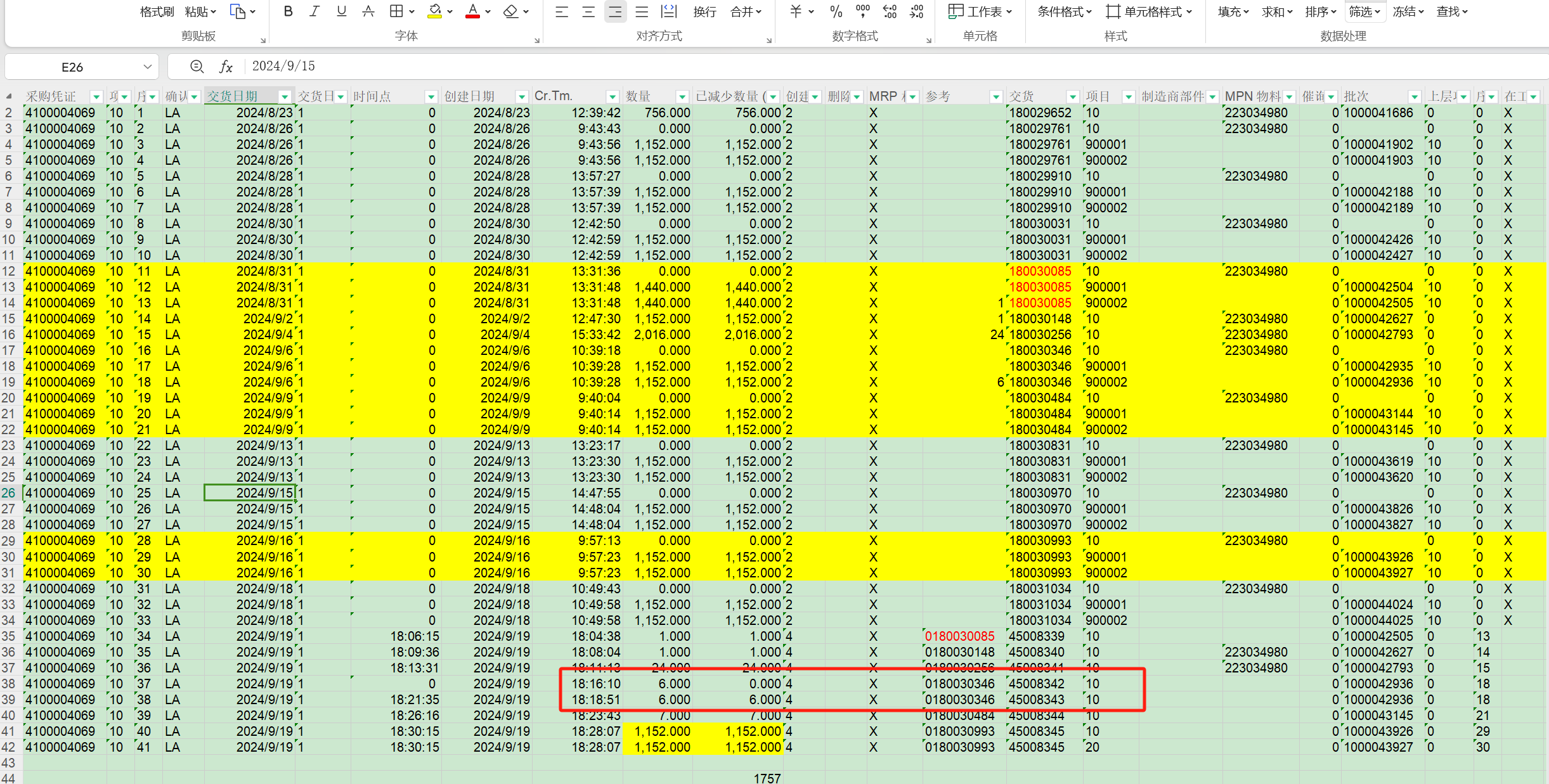Screen dimensions: 1549x784
Task: Click the justify alignment icon
Action: point(642,11)
